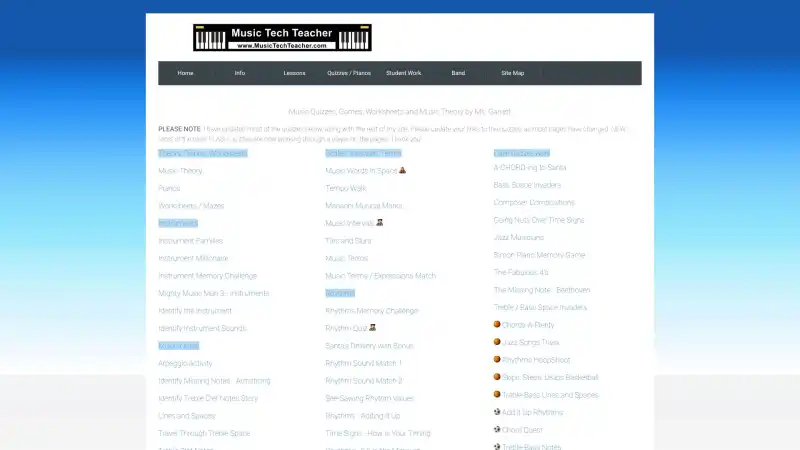Select Quizzes / Pianos in navigation bar
800x450 pixels.
click(349, 73)
